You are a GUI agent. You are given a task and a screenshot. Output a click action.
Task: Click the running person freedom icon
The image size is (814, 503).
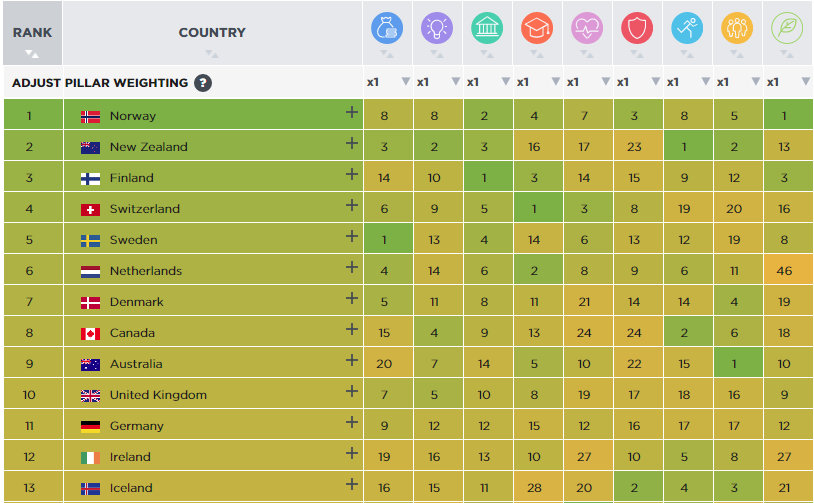687,28
